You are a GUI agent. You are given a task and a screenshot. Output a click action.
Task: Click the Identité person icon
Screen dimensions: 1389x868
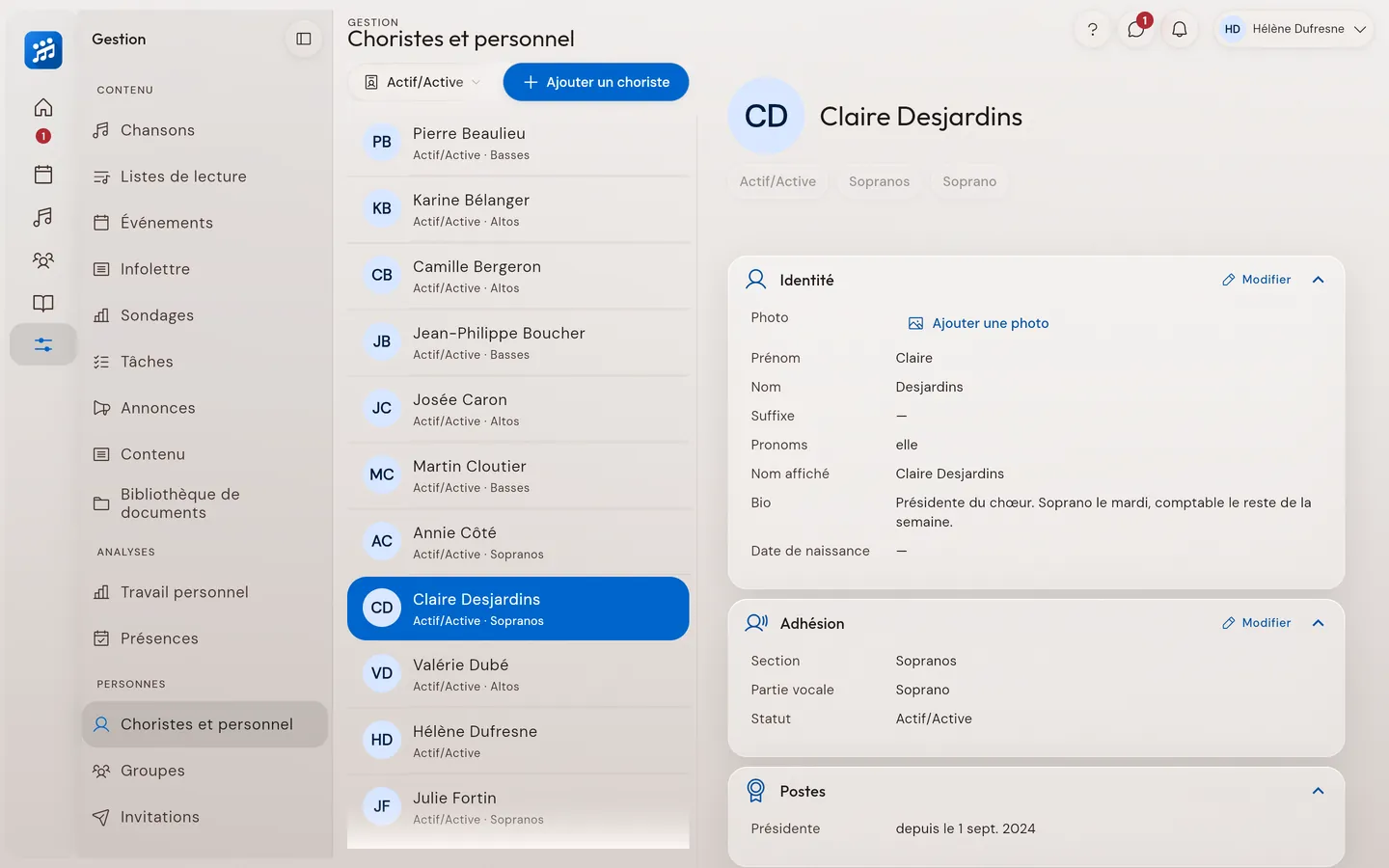756,280
